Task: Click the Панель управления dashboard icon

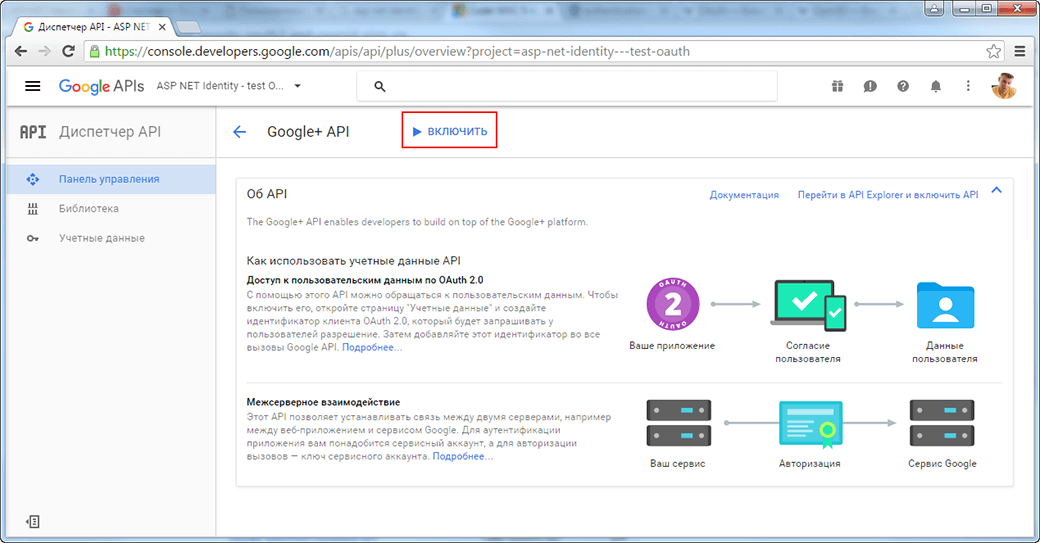Action: (32, 179)
